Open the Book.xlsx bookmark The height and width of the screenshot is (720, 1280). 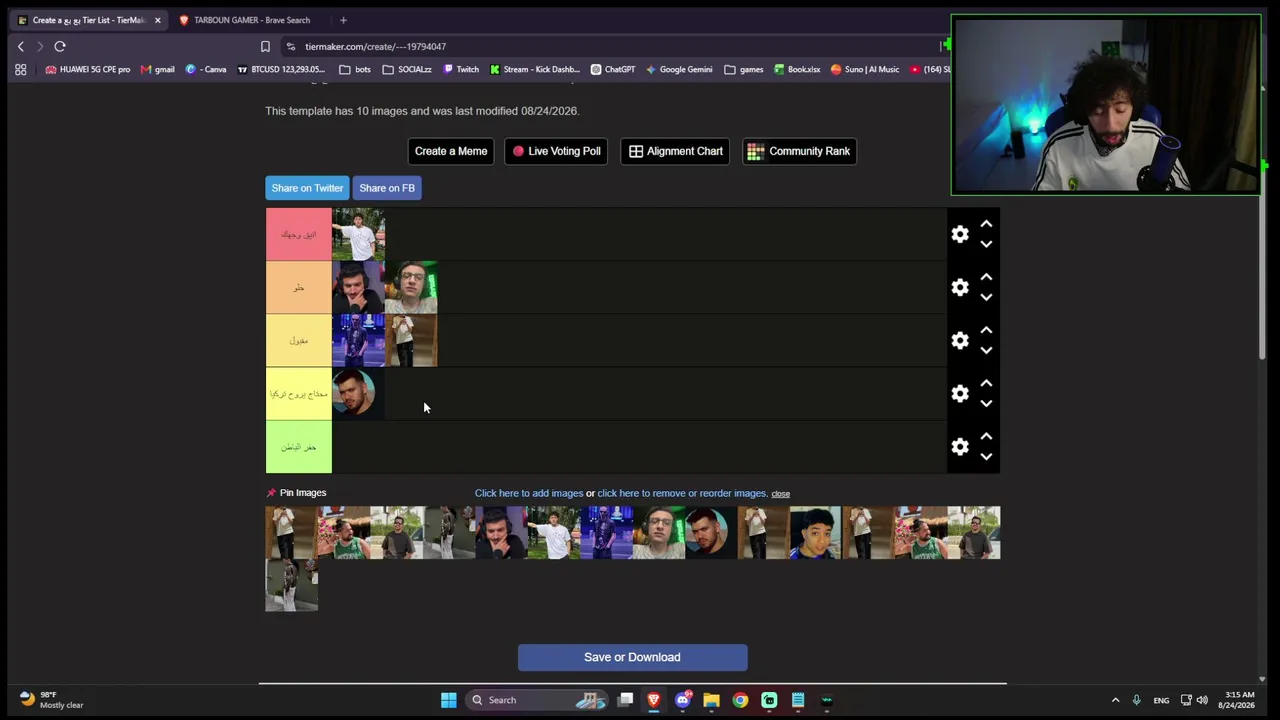796,69
